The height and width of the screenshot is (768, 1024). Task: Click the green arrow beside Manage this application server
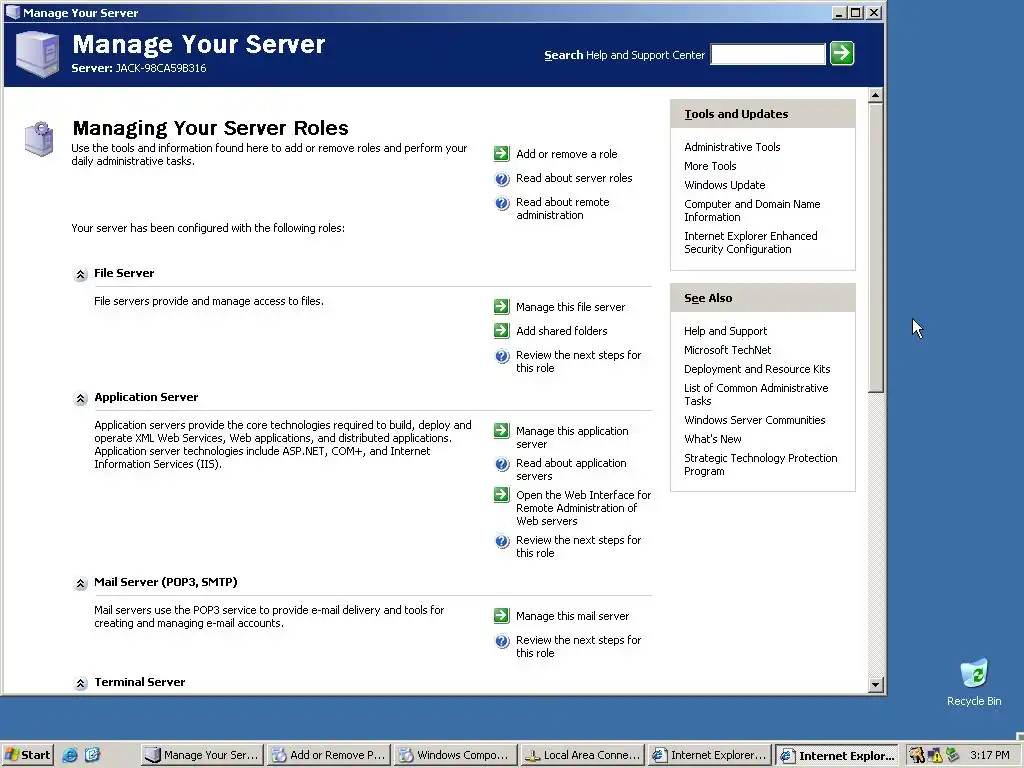(x=502, y=430)
